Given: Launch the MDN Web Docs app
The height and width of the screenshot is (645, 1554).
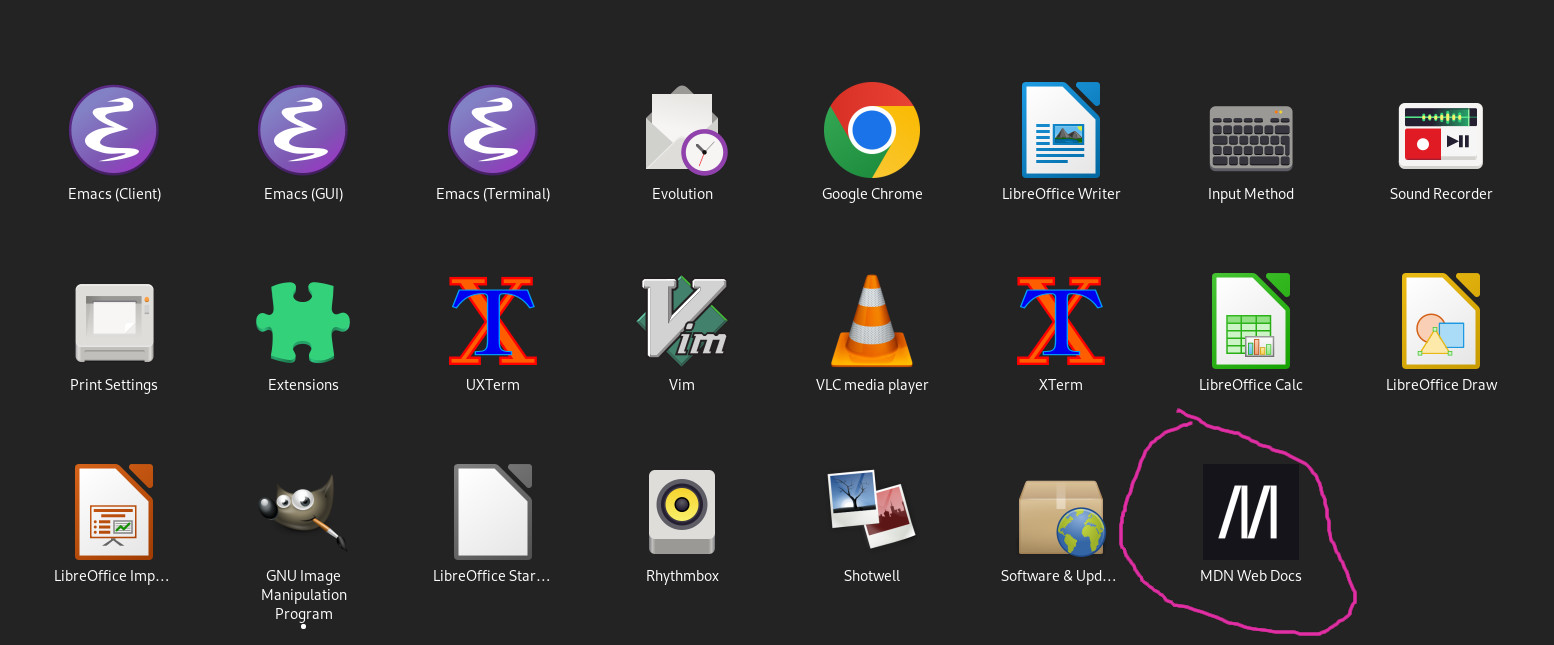Looking at the screenshot, I should click(x=1250, y=512).
